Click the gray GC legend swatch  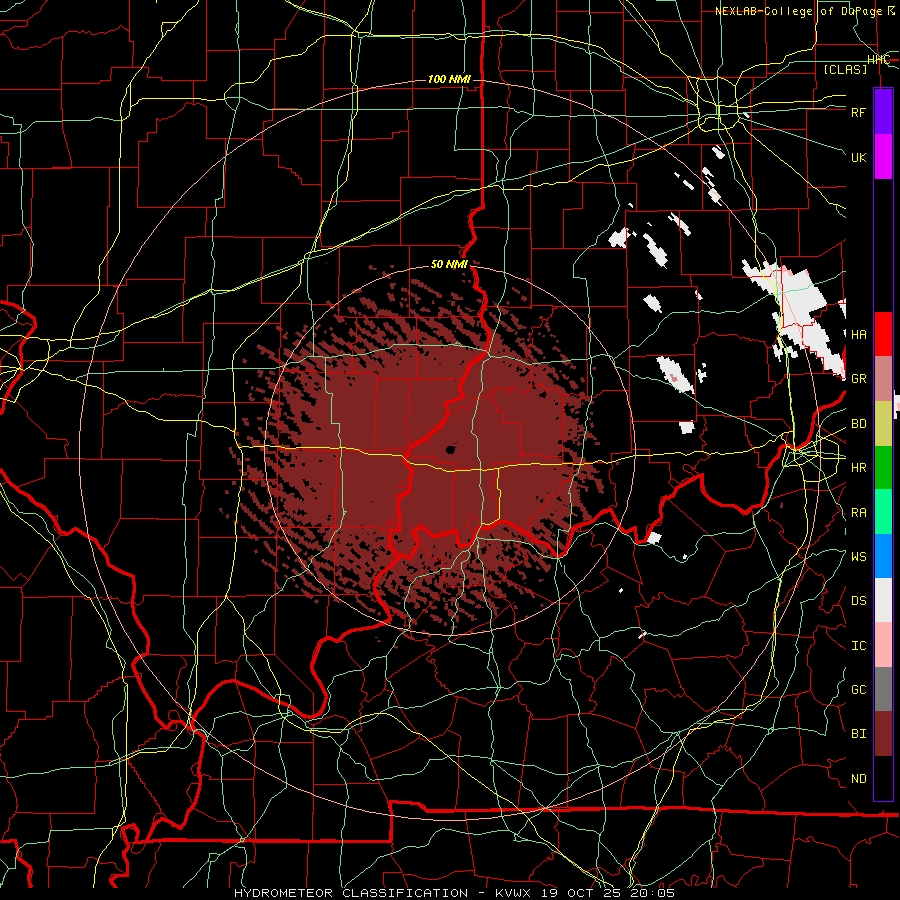click(x=883, y=689)
